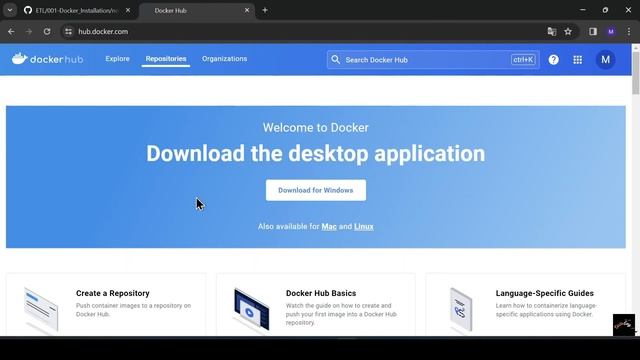Click the Docker Hub whale logo
640x360 pixels.
(47, 59)
